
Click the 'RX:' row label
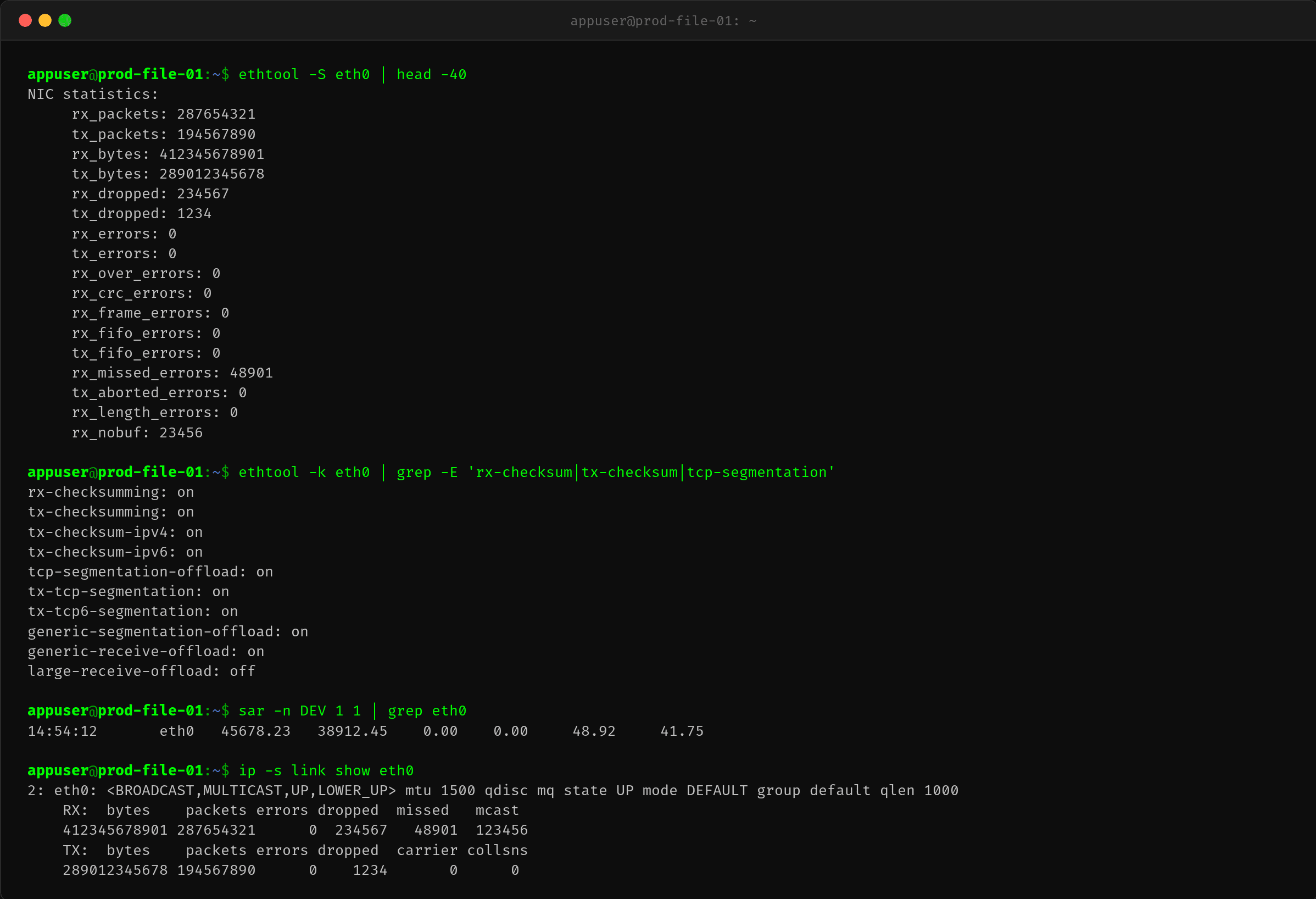75,810
